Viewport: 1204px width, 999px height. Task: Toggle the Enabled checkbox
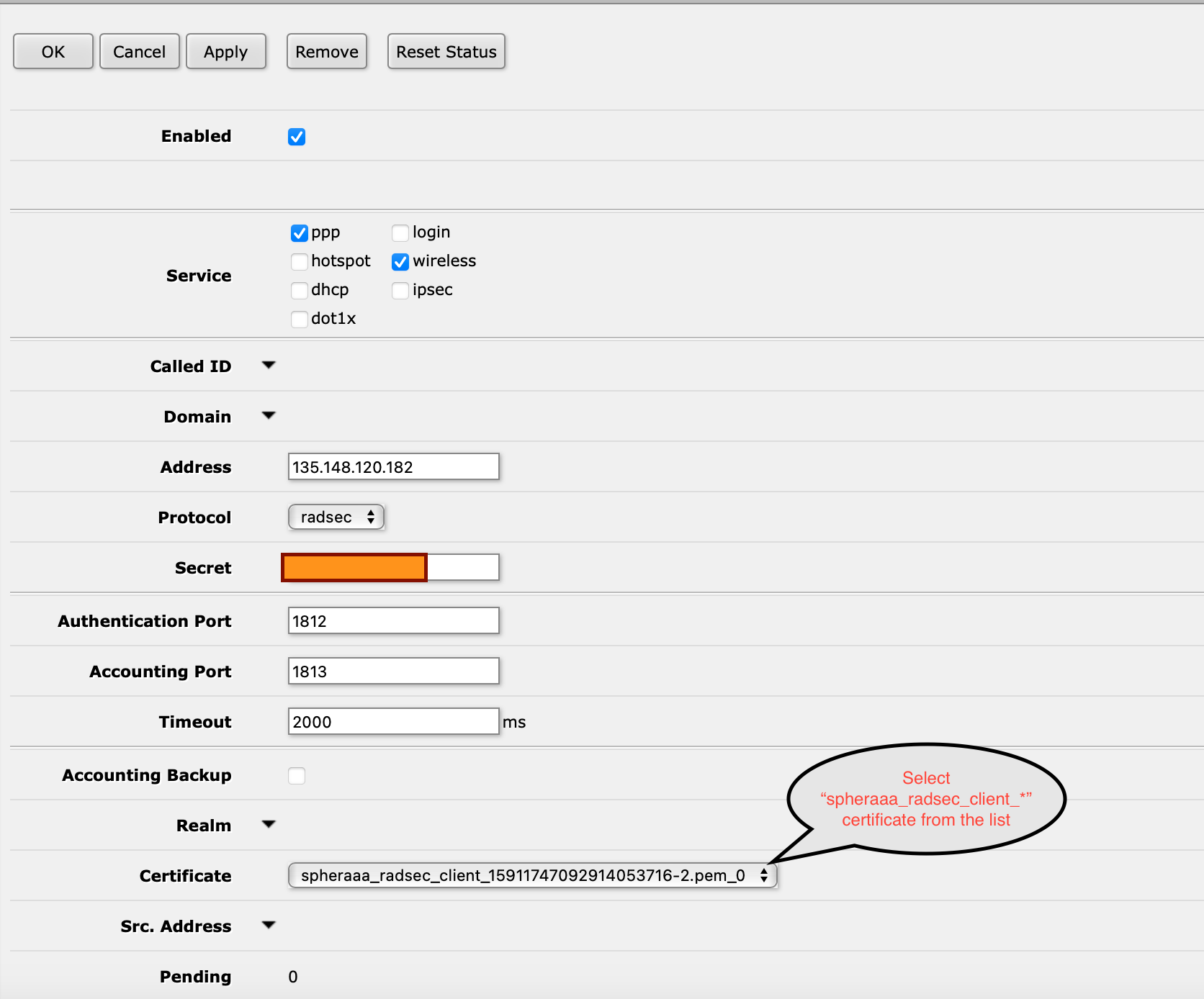(297, 137)
